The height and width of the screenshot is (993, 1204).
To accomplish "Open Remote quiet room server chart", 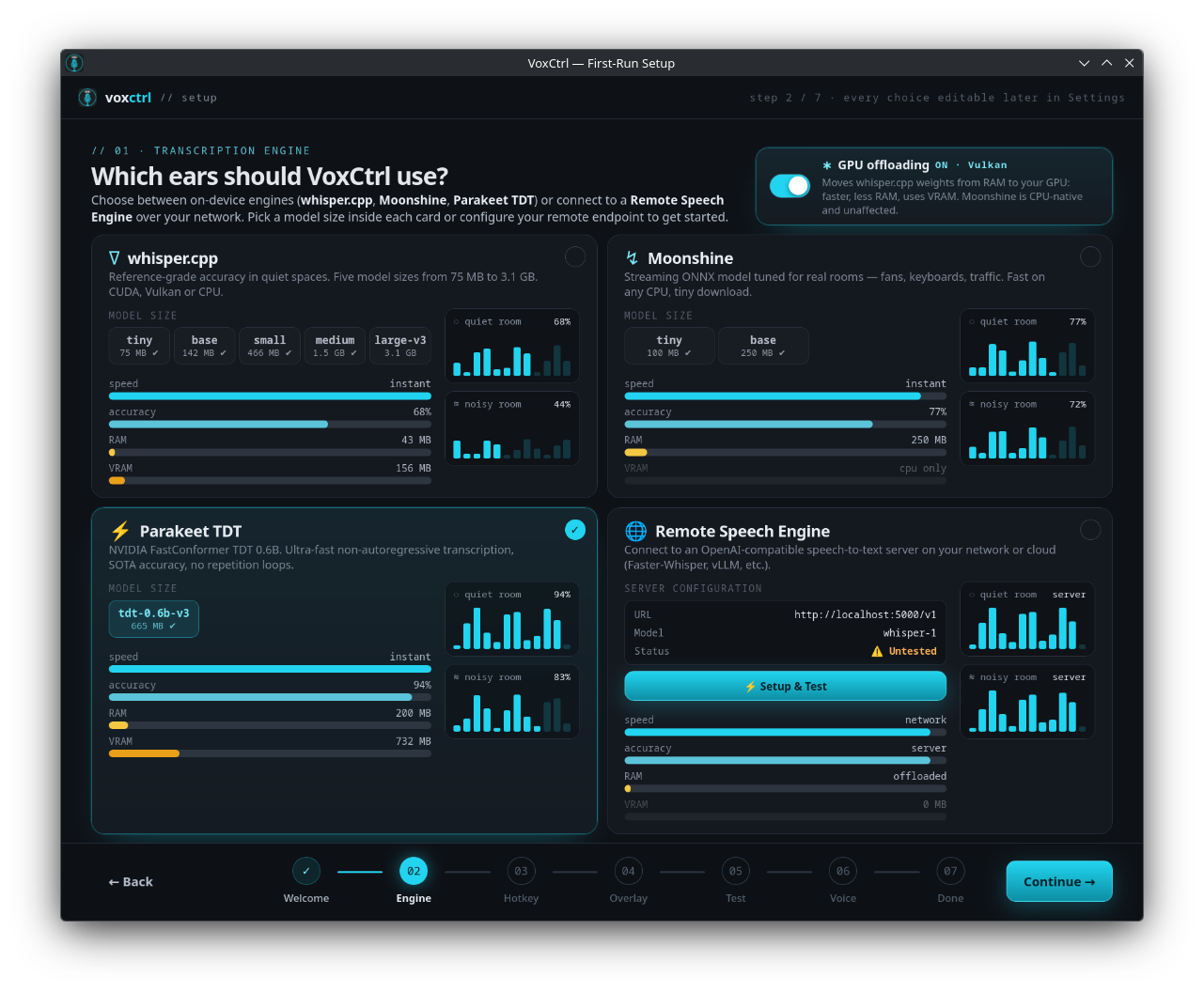I will pyautogui.click(x=1027, y=619).
